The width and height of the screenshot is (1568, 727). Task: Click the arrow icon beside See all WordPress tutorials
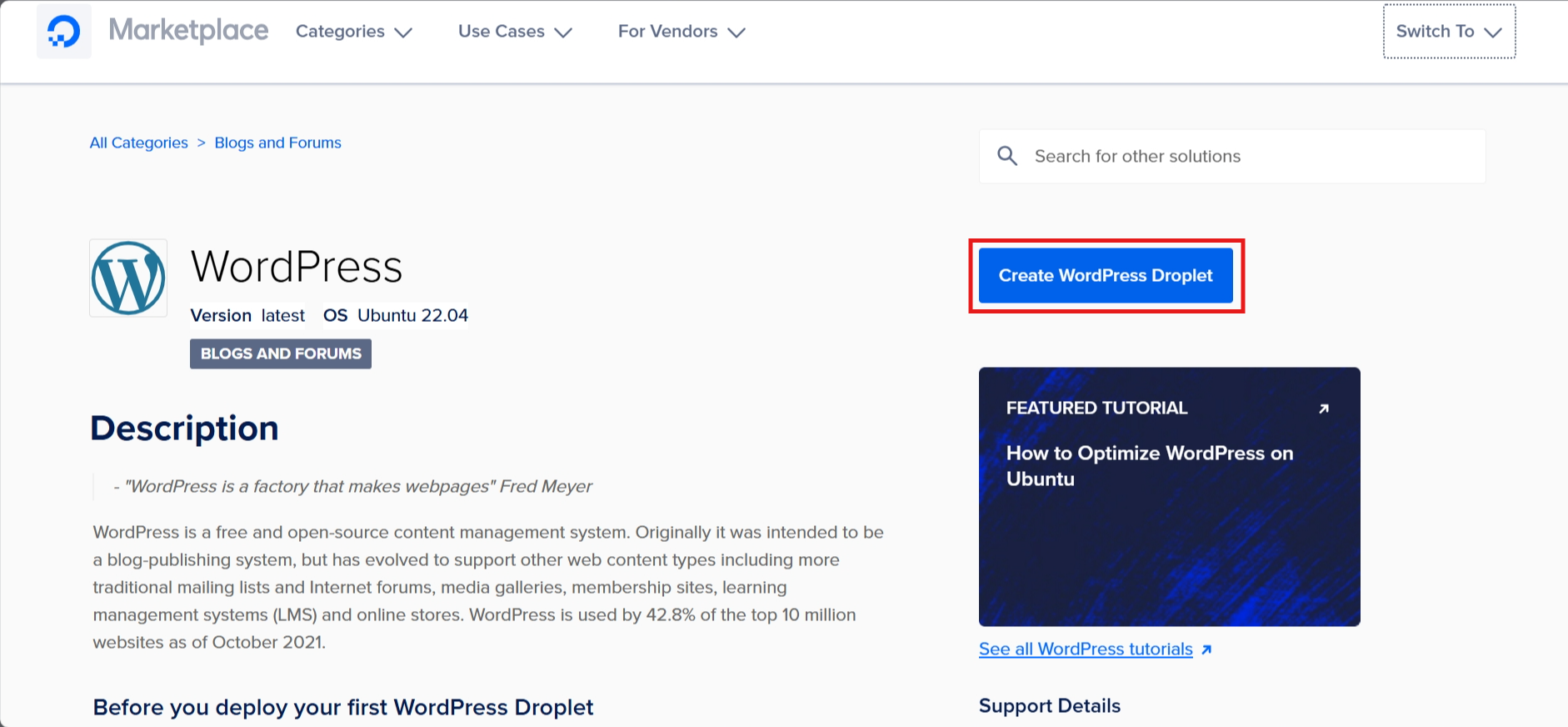[x=1206, y=649]
